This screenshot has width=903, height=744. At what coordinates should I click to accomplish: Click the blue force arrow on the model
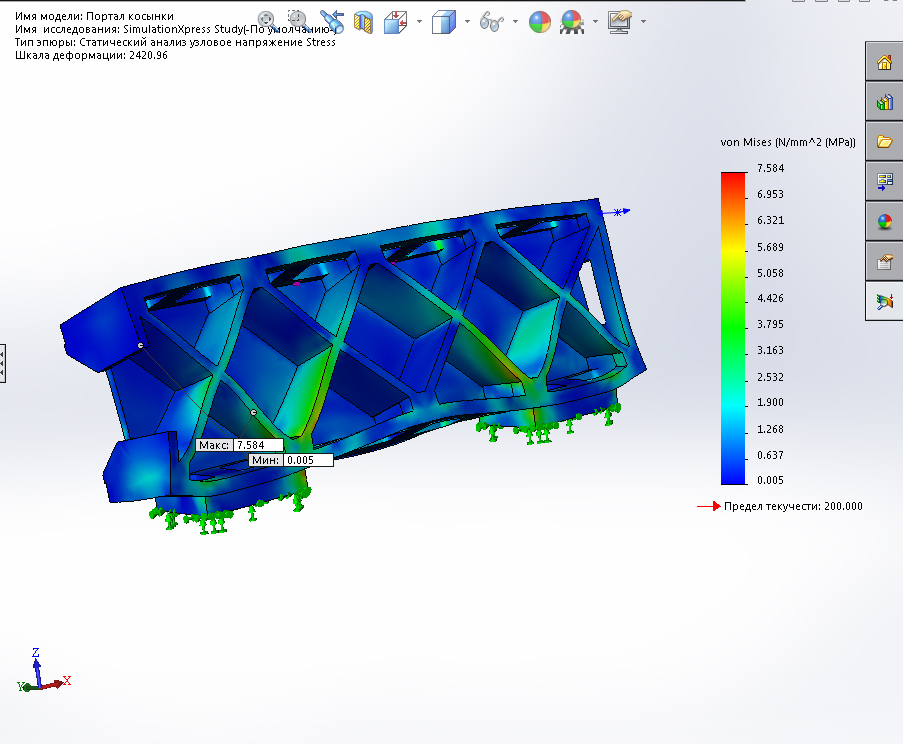[616, 212]
